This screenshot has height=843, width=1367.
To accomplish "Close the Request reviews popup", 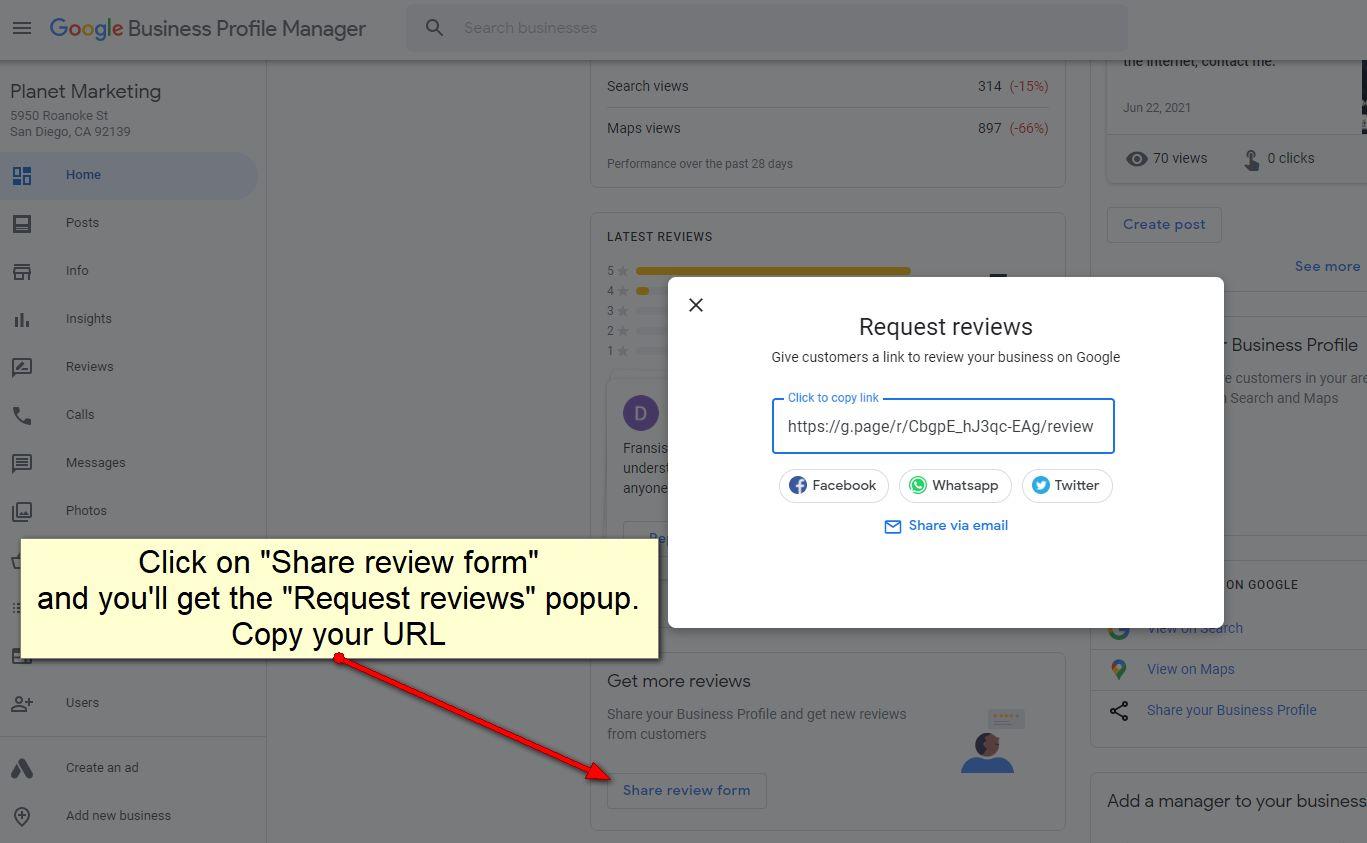I will pos(696,305).
